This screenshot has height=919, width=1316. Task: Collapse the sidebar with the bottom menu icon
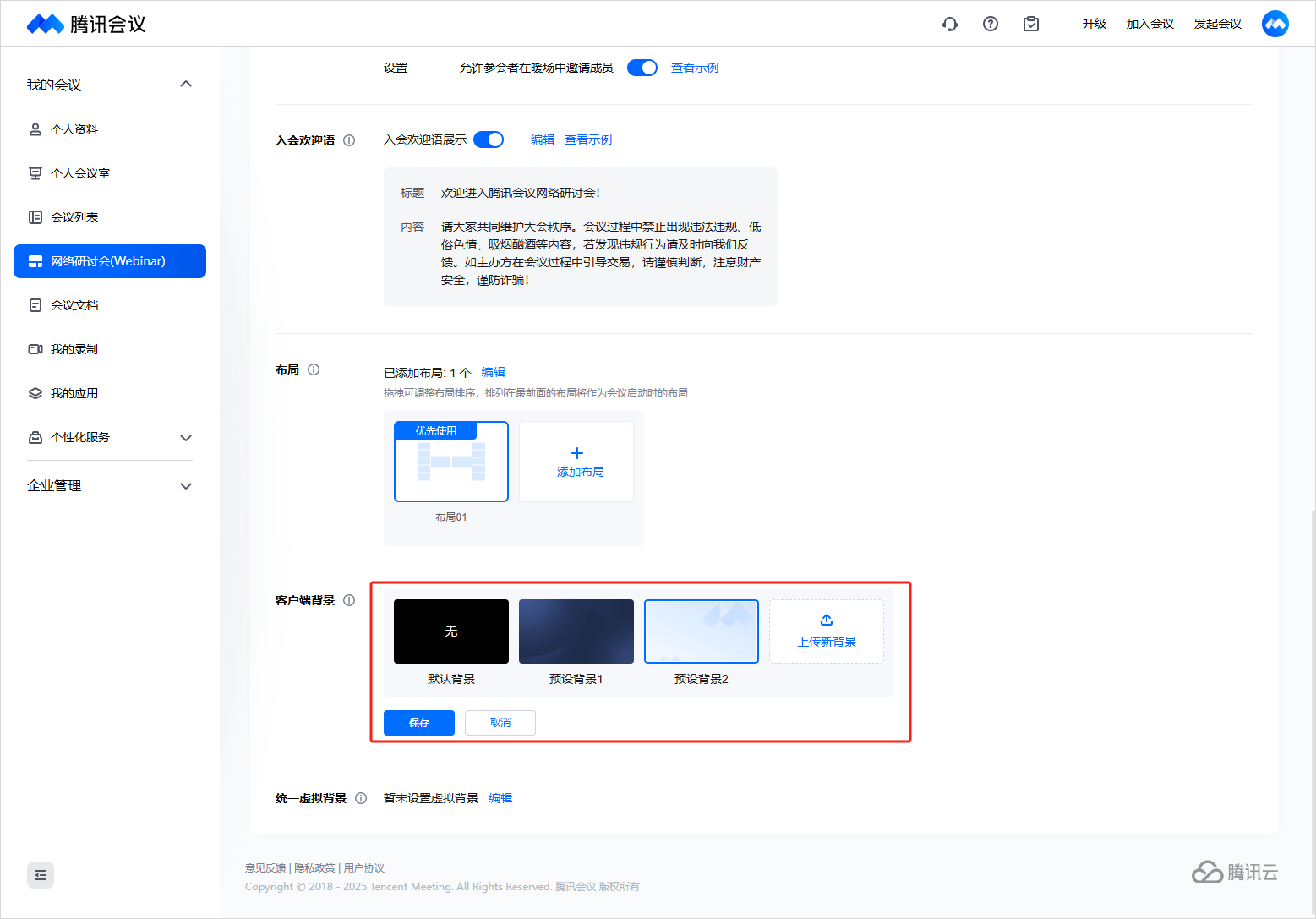click(41, 875)
